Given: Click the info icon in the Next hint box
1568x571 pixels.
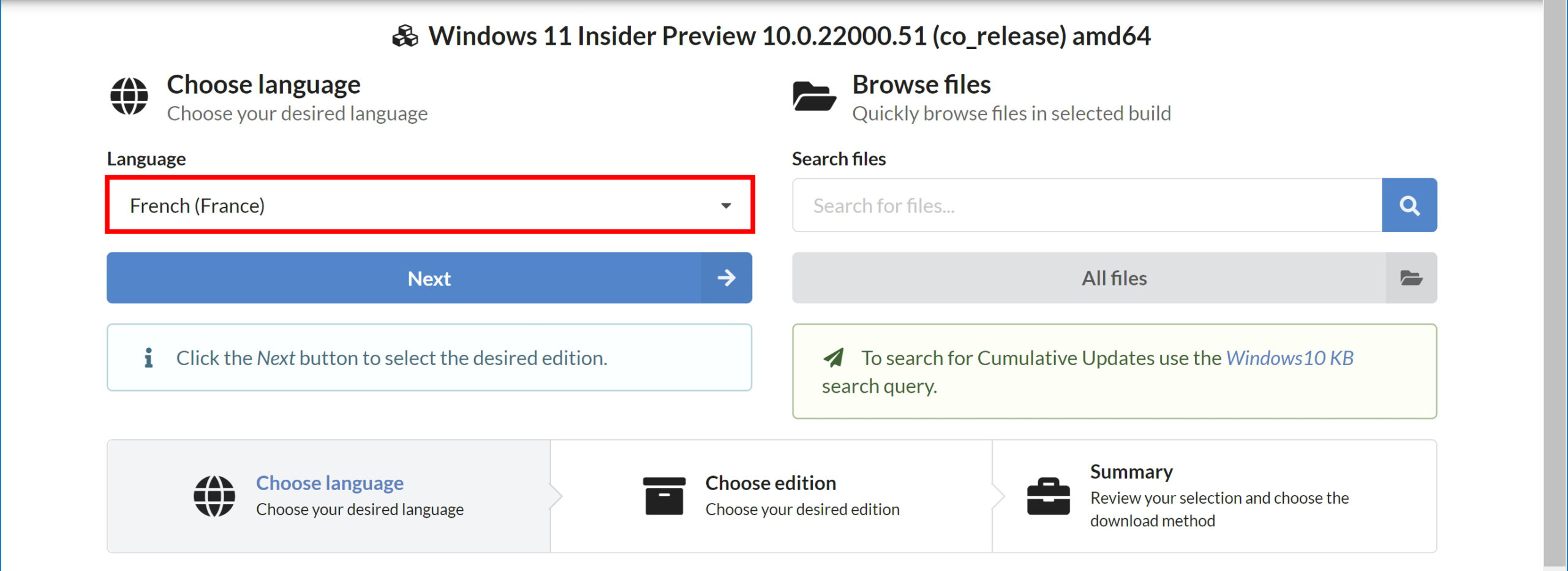Looking at the screenshot, I should click(x=148, y=358).
